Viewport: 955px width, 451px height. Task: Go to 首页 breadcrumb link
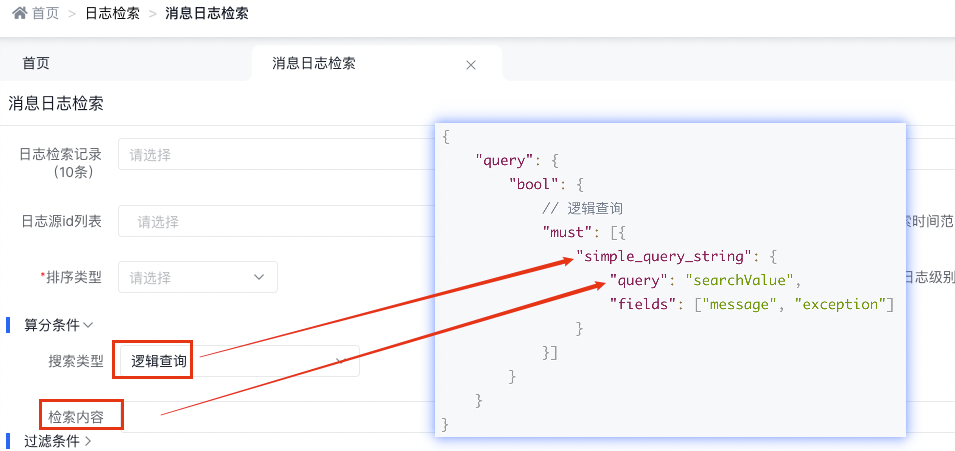pyautogui.click(x=45, y=13)
